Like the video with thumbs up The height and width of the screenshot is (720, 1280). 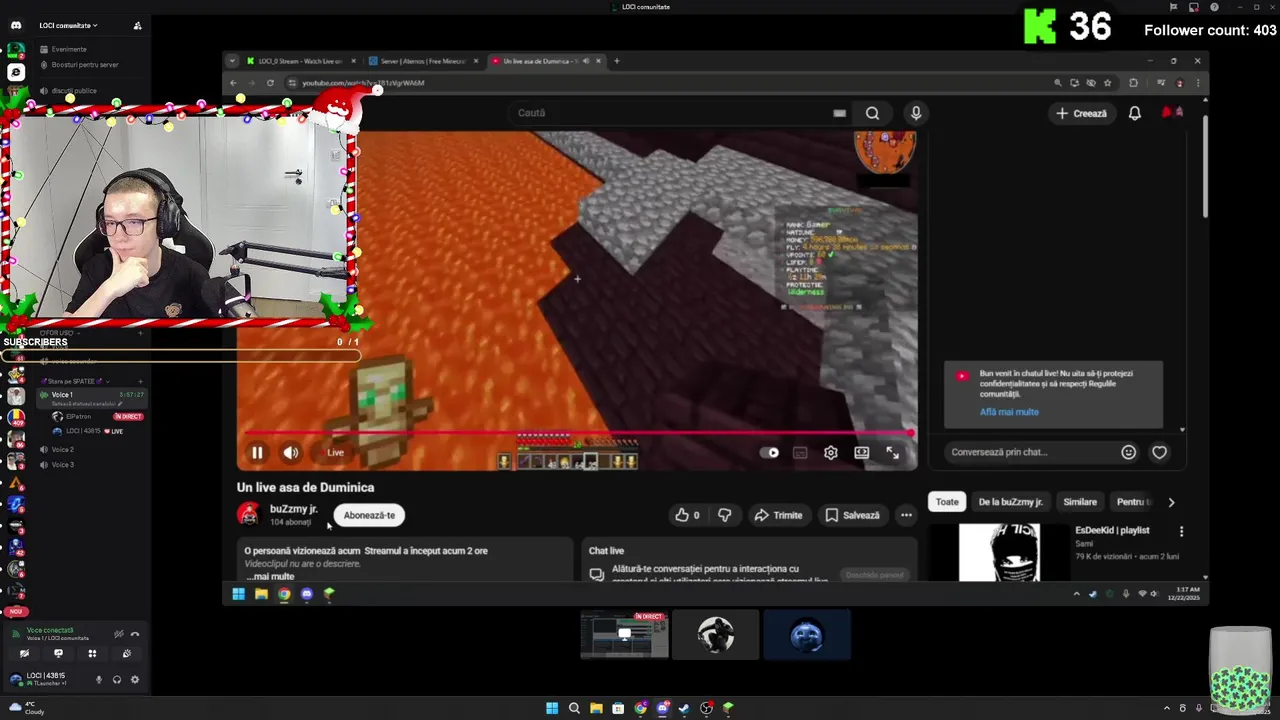pos(688,515)
